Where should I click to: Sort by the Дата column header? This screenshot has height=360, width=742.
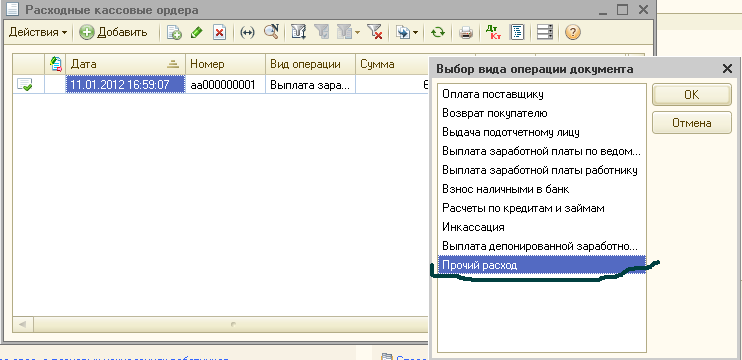(125, 64)
